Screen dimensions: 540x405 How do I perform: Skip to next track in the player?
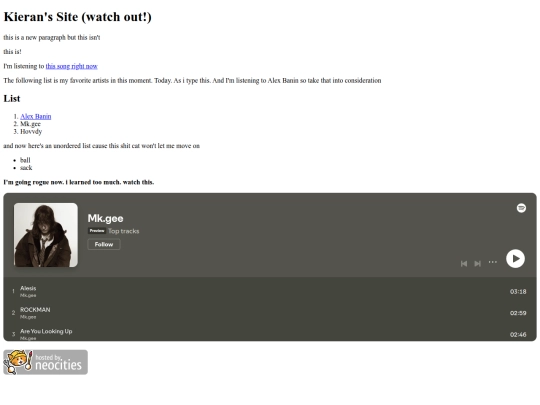click(477, 263)
